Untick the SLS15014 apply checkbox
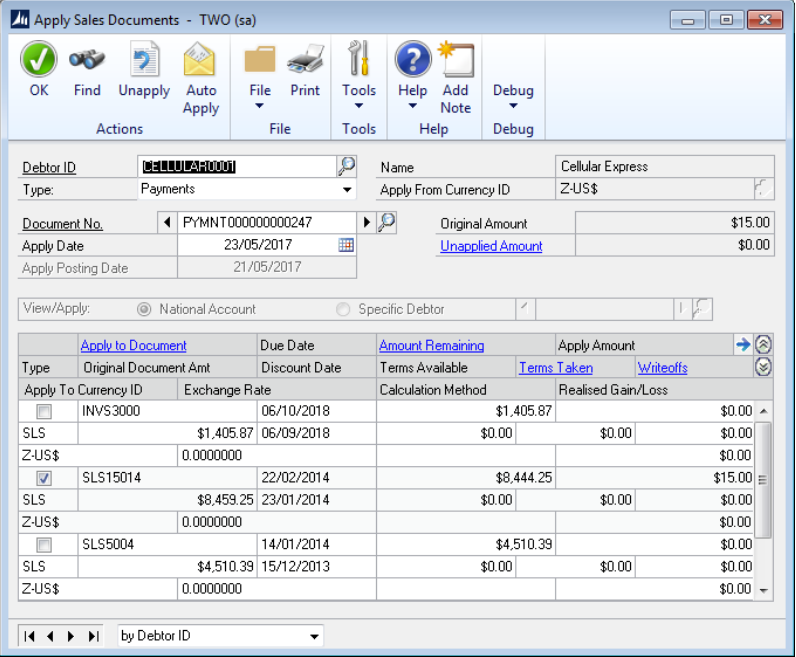This screenshot has height=657, width=796. (44, 478)
